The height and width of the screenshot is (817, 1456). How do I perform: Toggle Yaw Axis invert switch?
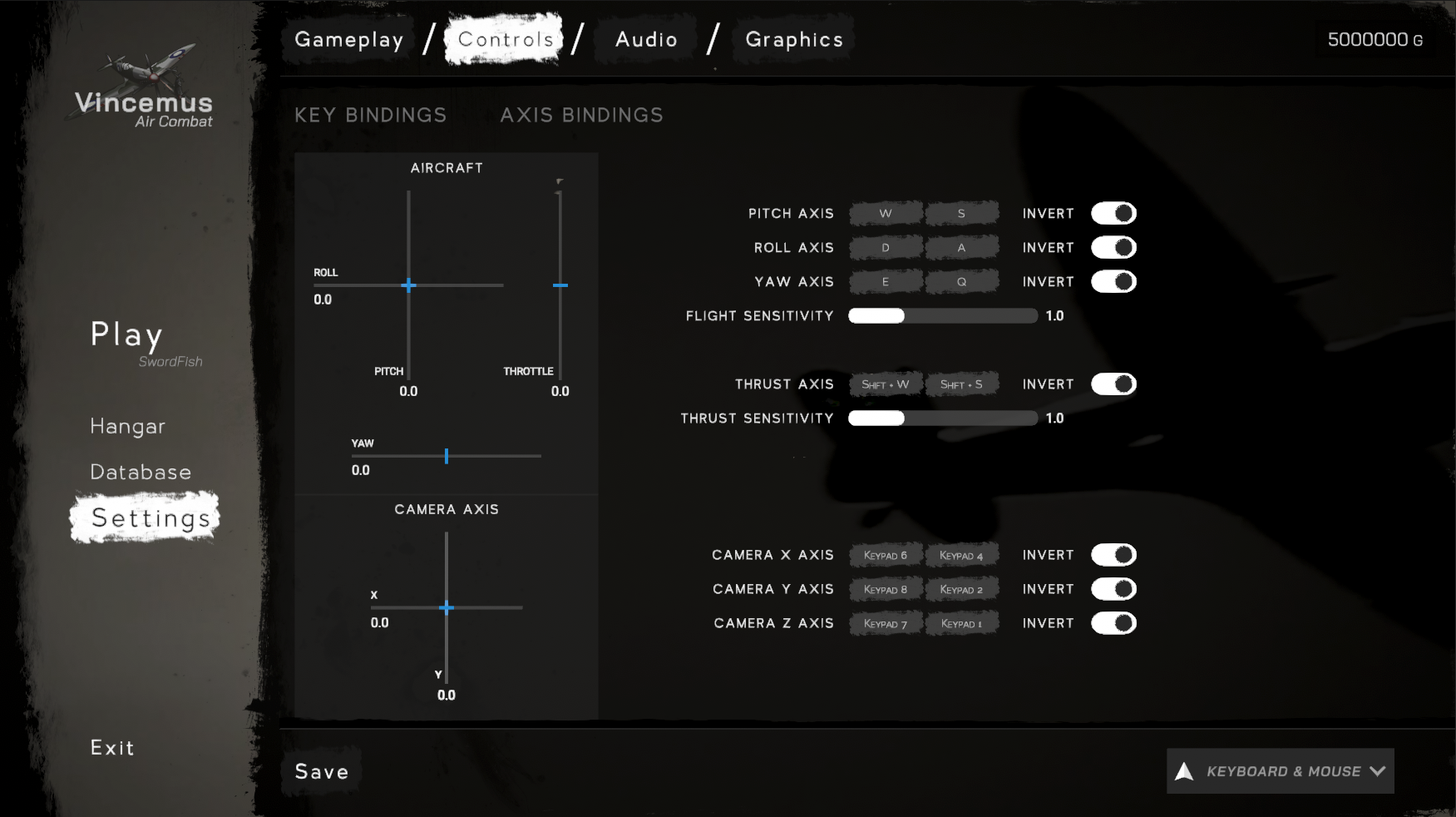click(x=1113, y=282)
